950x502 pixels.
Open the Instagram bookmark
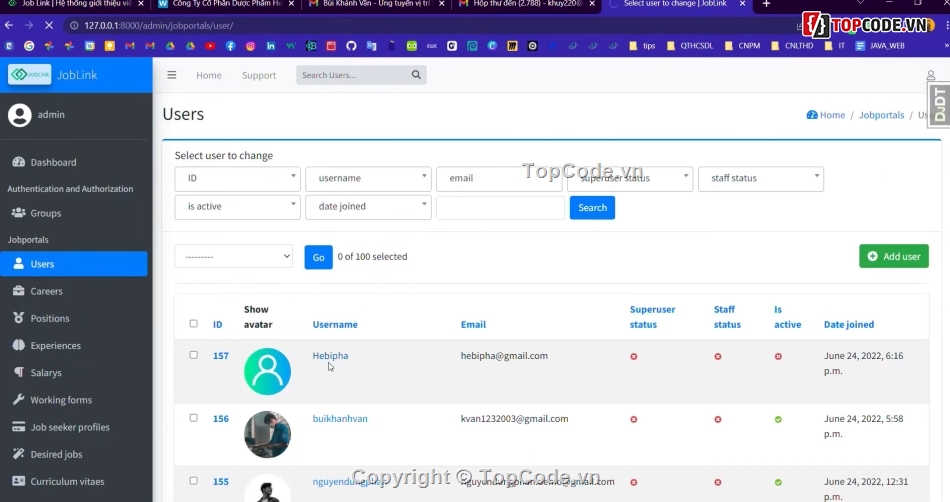pos(250,45)
